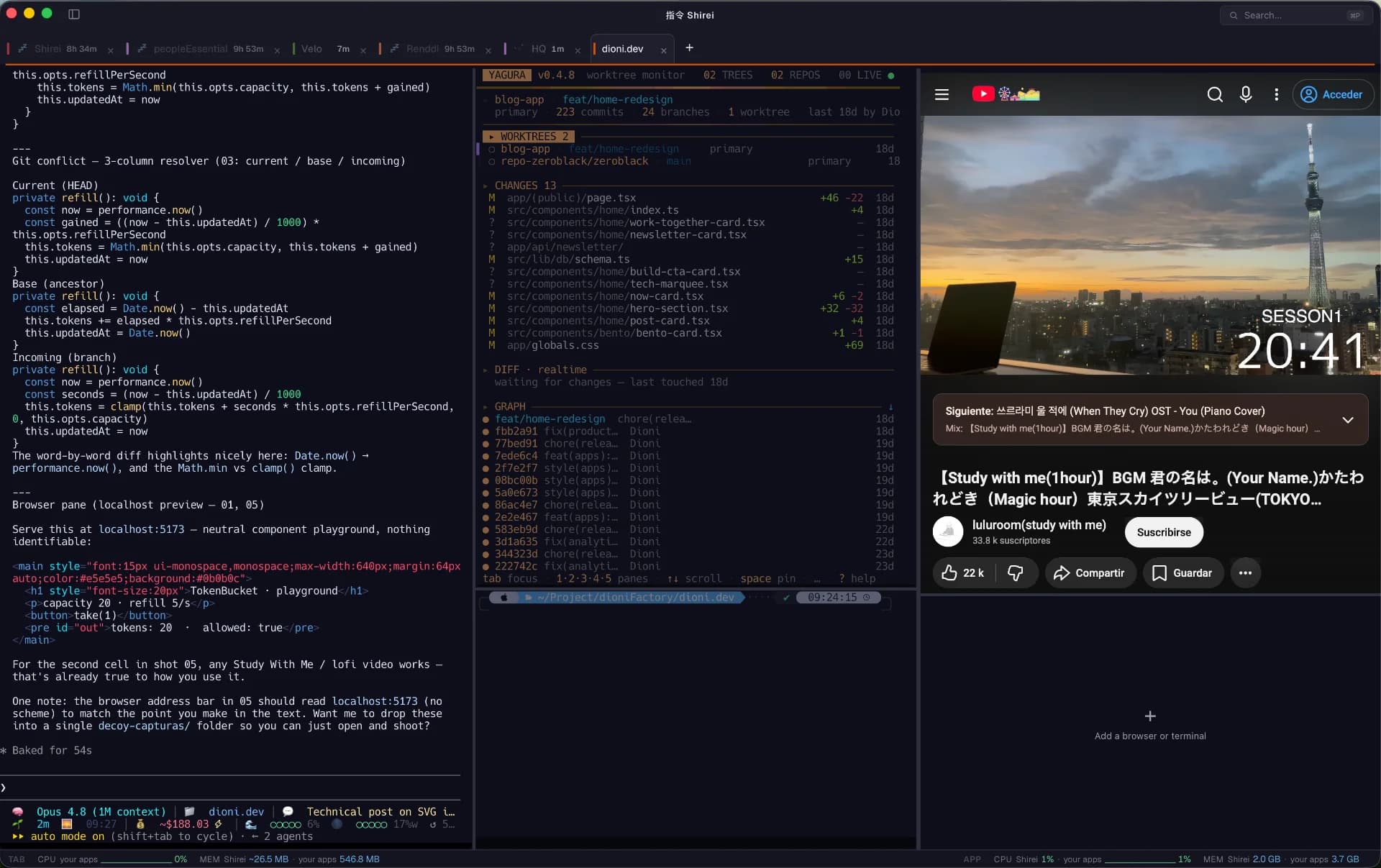Select repo-zeroblack/zeroblack worktree marker

click(x=491, y=161)
